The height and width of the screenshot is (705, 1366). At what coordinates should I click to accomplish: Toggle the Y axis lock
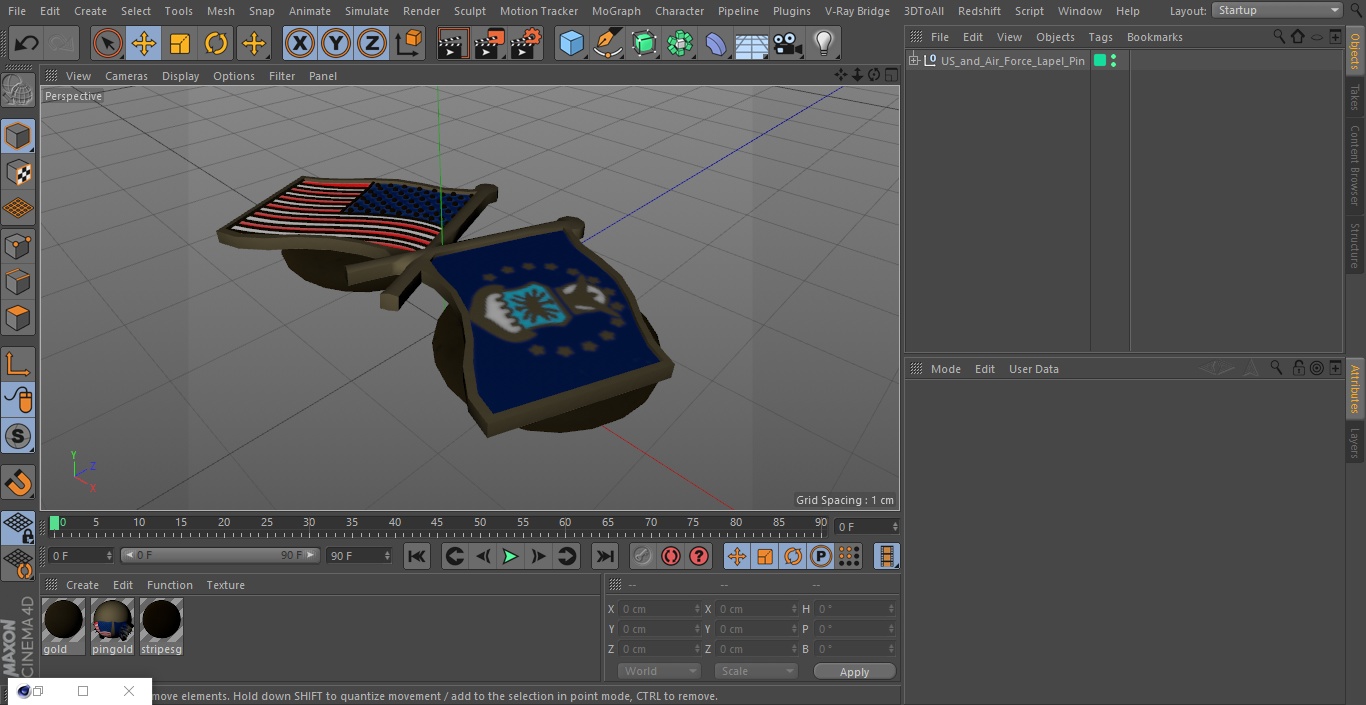(336, 43)
